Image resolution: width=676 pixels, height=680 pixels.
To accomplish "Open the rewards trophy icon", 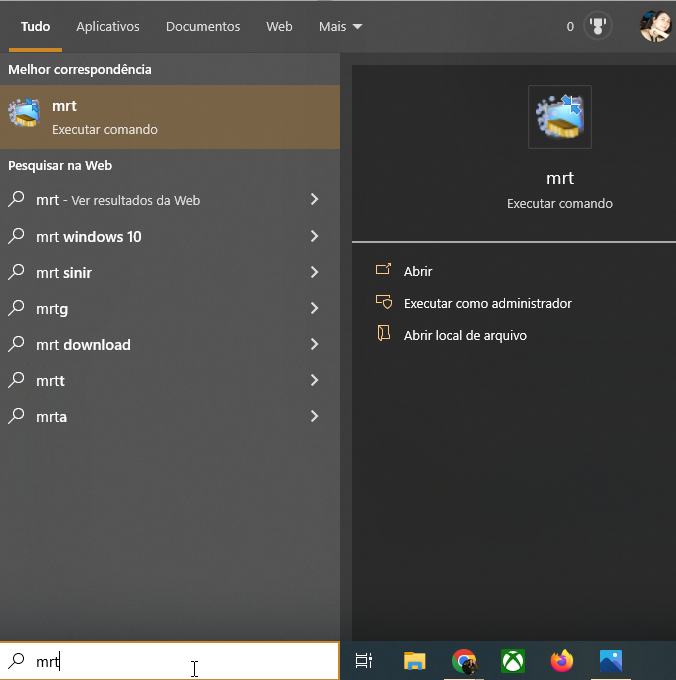I will (598, 26).
